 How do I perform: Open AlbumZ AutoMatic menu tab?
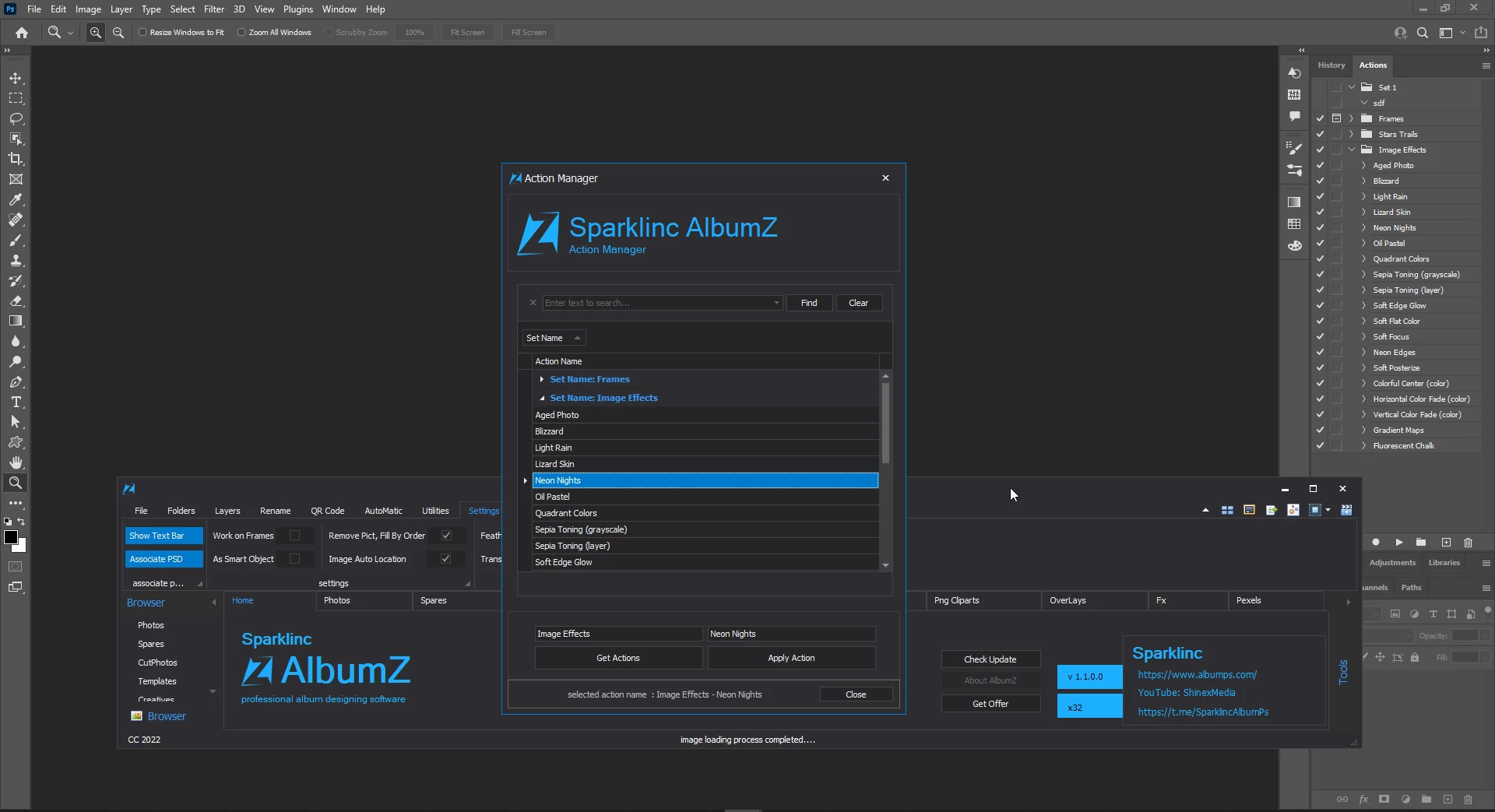point(383,511)
